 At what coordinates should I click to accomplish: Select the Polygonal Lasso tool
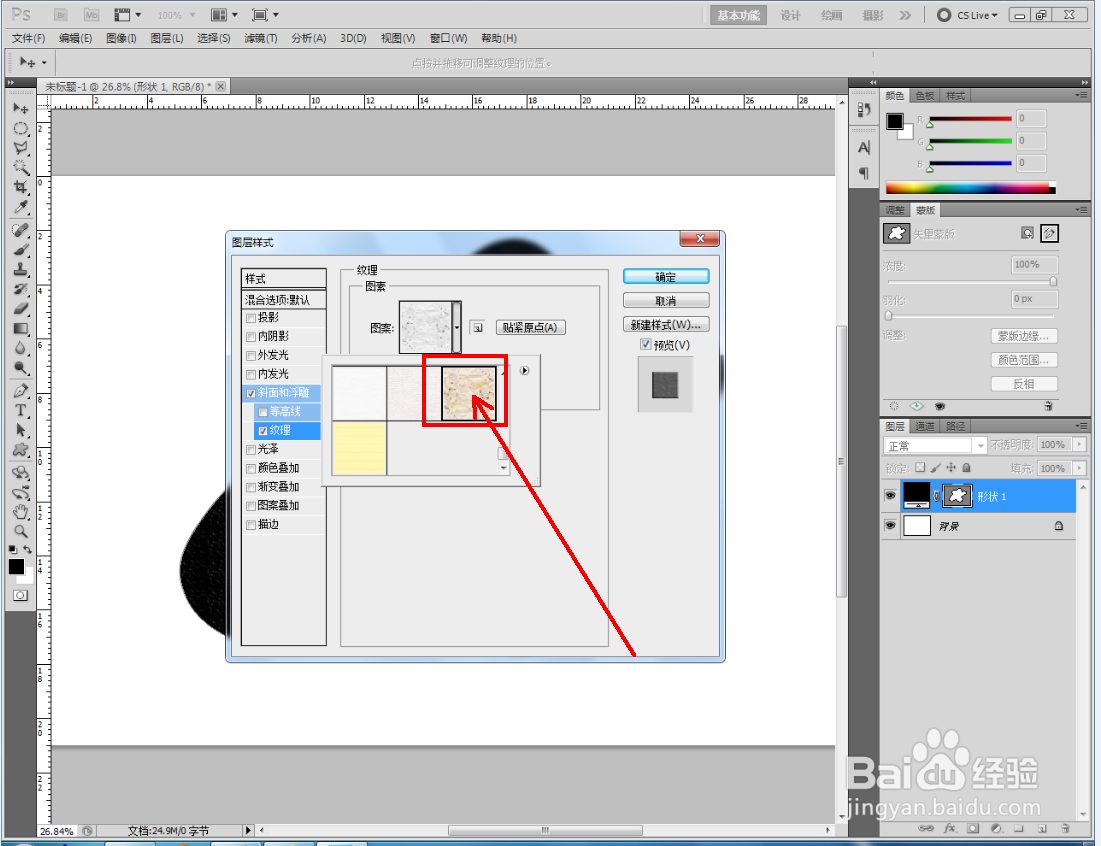point(20,148)
